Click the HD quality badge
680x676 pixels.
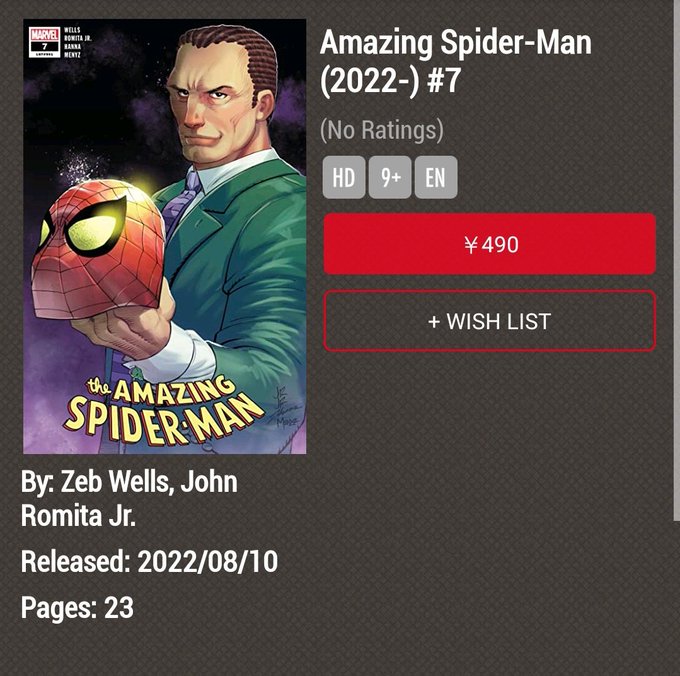pos(344,177)
